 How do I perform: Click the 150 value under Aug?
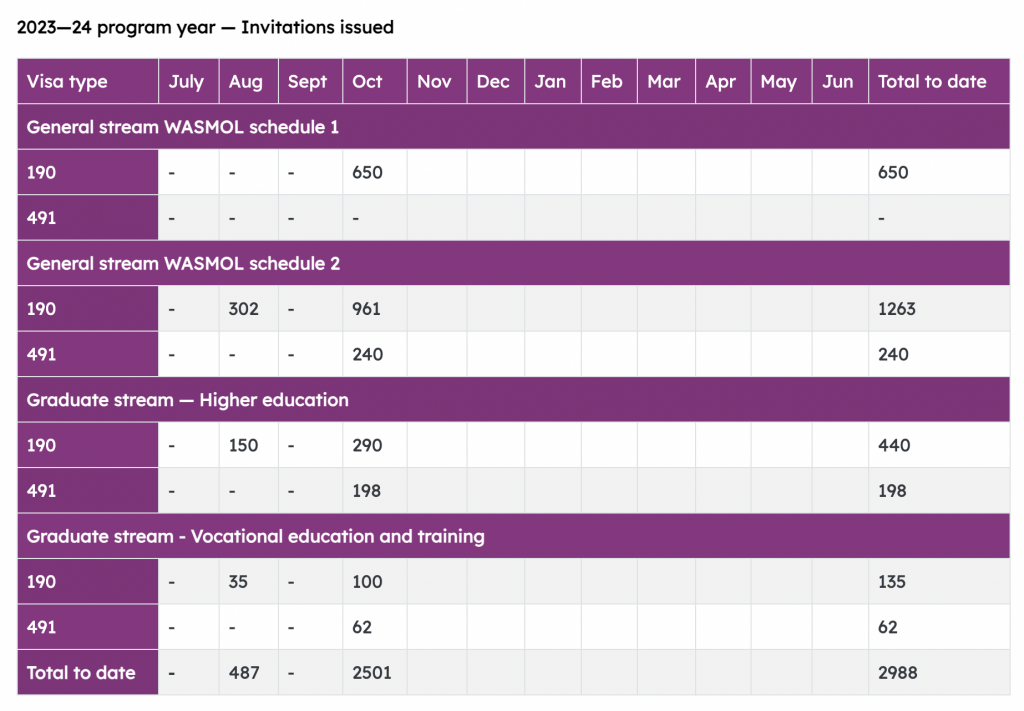pos(244,446)
